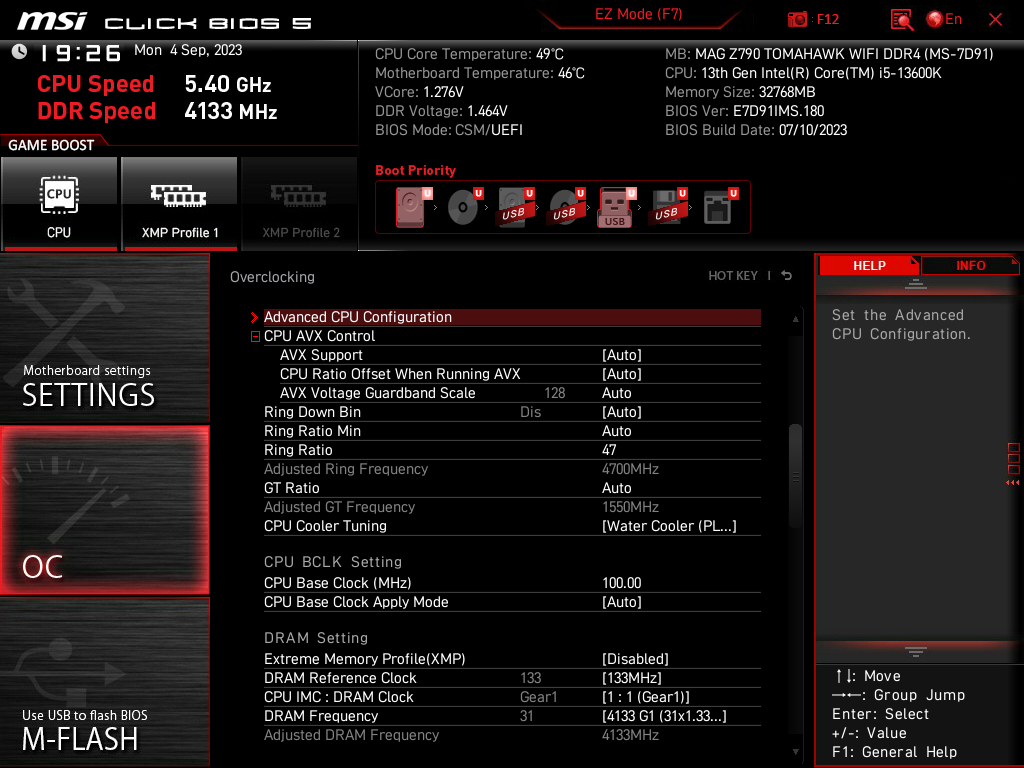The width and height of the screenshot is (1024, 768).
Task: Collapse the CPU AVX Control group
Action: (x=255, y=337)
